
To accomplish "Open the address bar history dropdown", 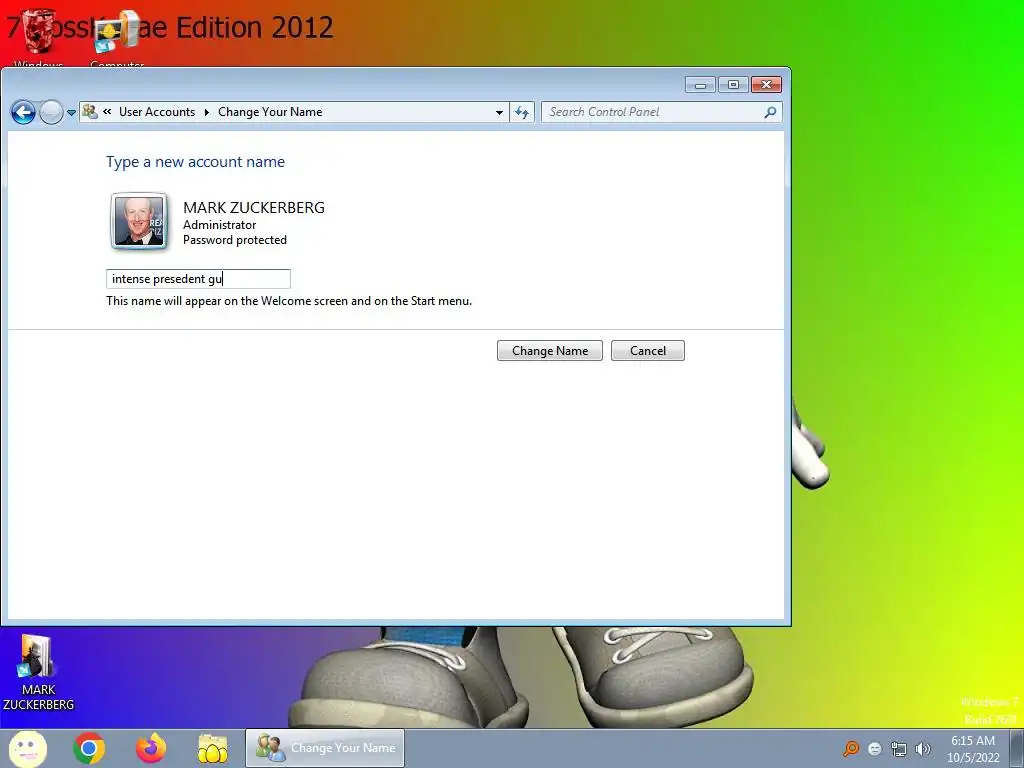I will click(x=499, y=112).
